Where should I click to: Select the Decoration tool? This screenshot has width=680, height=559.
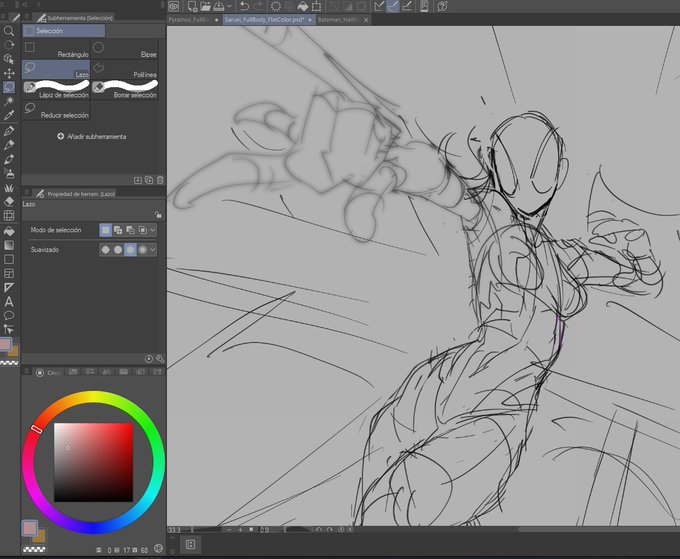[9, 188]
